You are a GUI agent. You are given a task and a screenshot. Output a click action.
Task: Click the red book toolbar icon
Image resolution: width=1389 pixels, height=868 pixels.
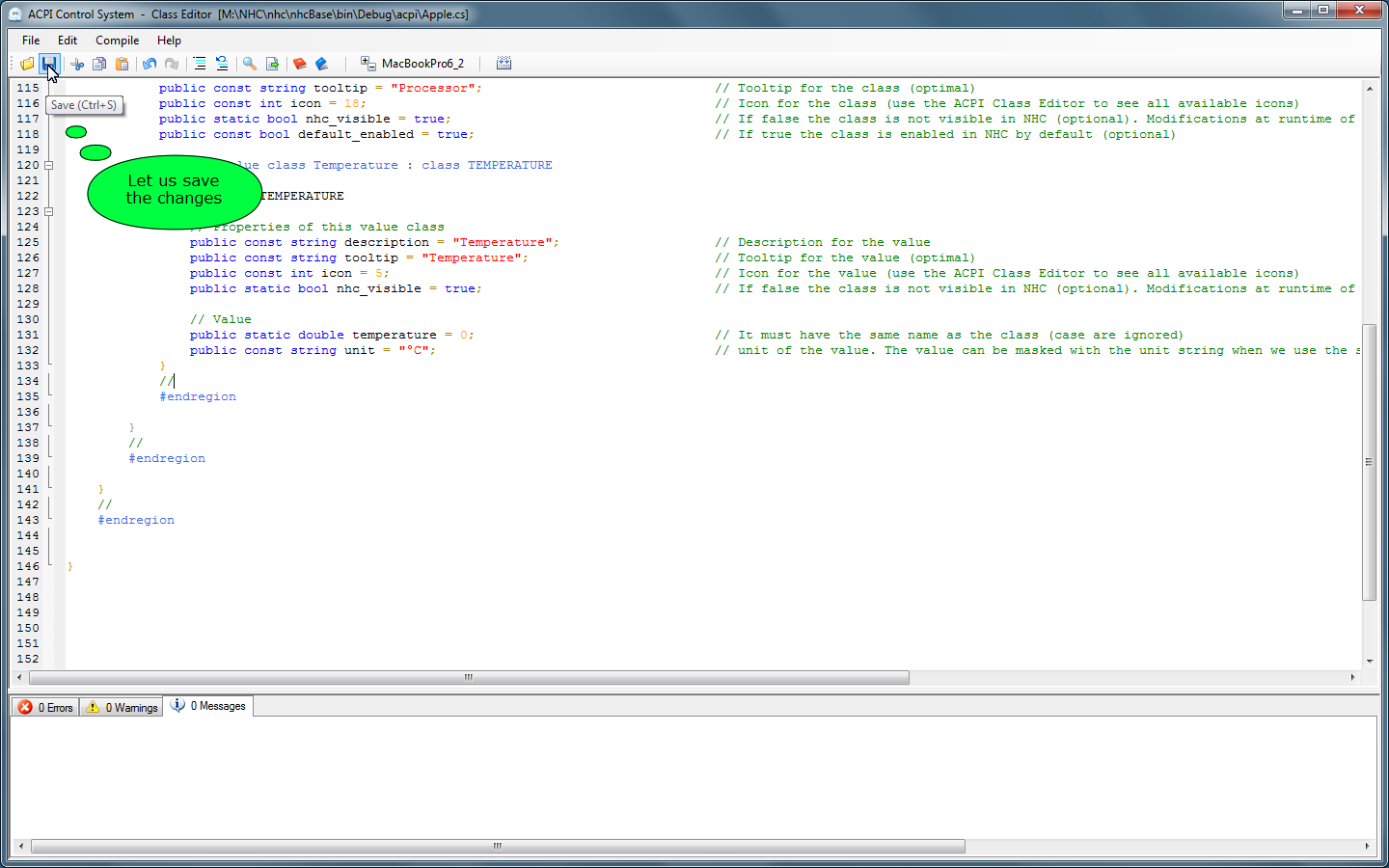300,64
